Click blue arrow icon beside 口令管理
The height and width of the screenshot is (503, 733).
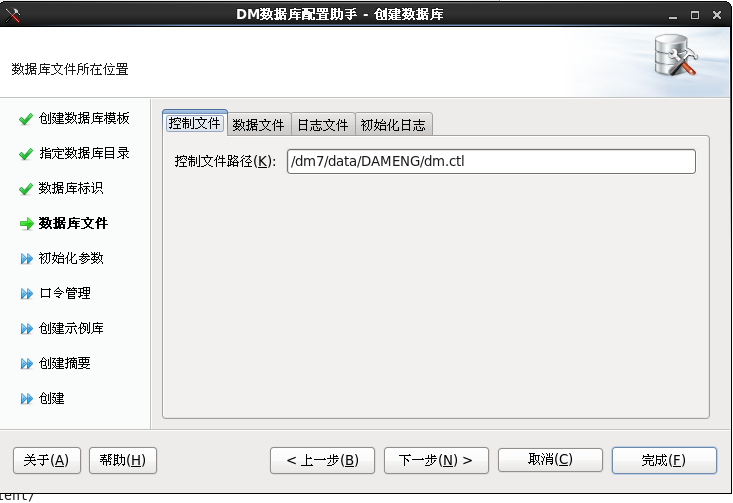point(27,294)
